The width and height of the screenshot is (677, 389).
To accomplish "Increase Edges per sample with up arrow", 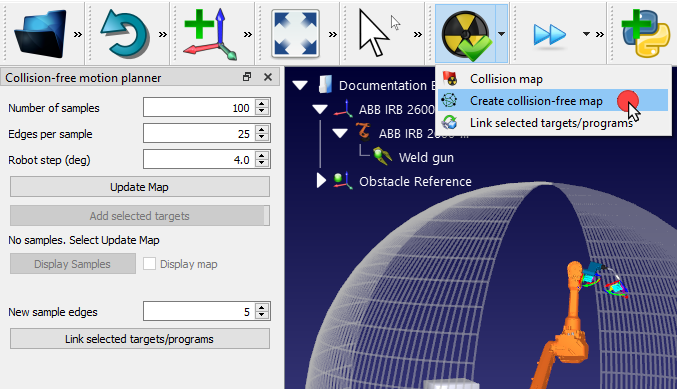I will pos(262,129).
